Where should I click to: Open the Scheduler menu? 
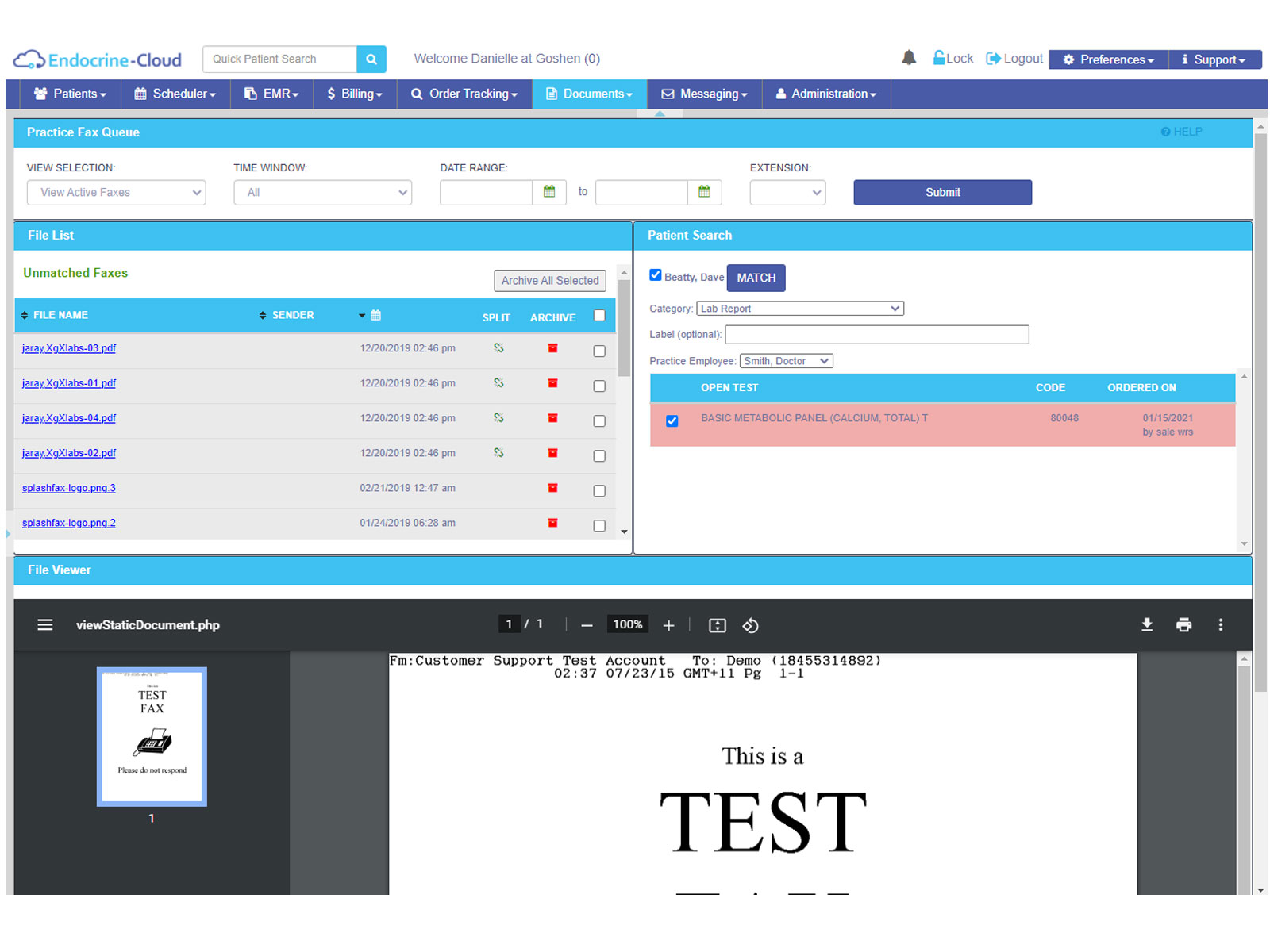(175, 94)
